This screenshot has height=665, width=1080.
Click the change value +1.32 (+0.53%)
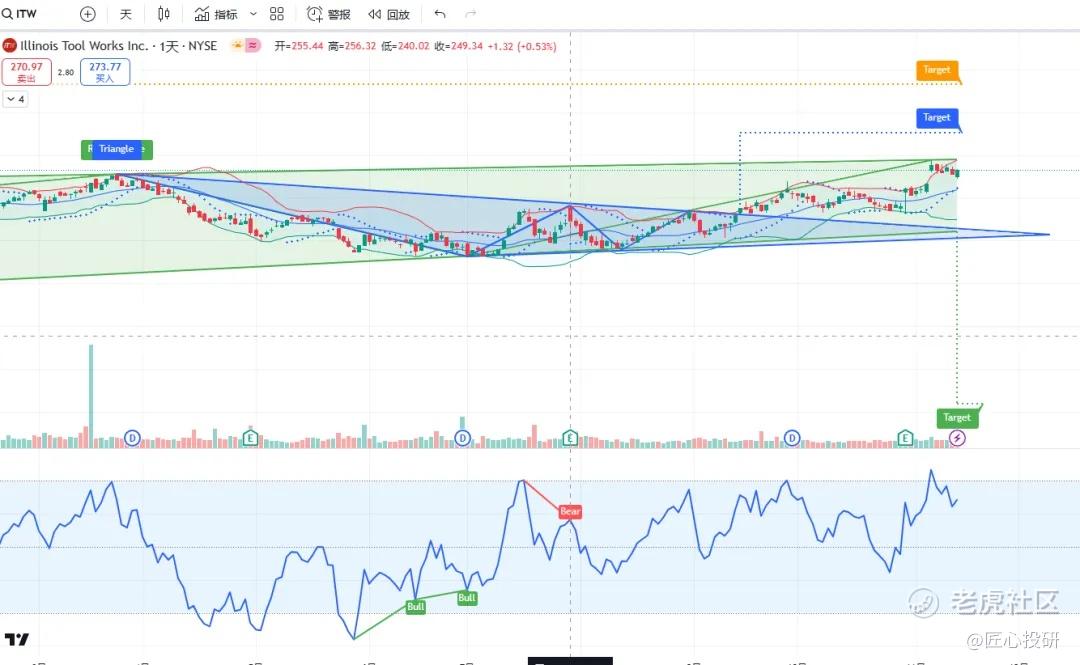[x=522, y=46]
